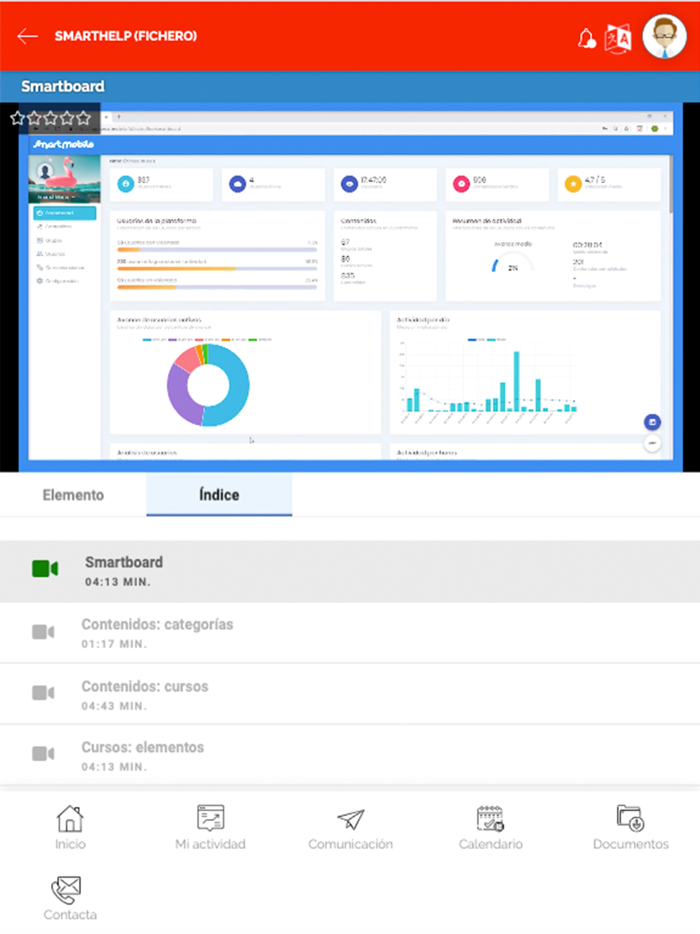Open Contenidos: categorías video
The width and height of the screenshot is (700, 934).
350,633
